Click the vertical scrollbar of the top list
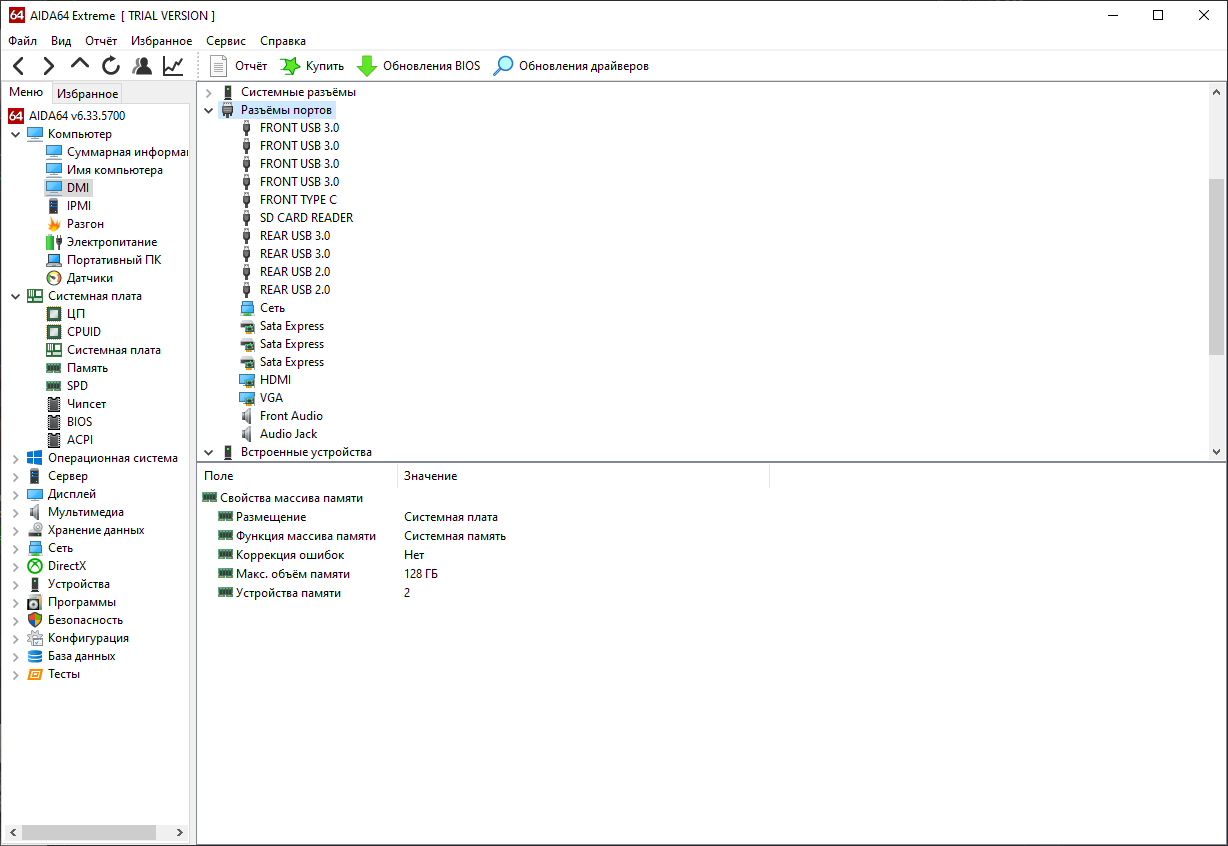Screen dimensions: 1228x846 [x=1216, y=267]
